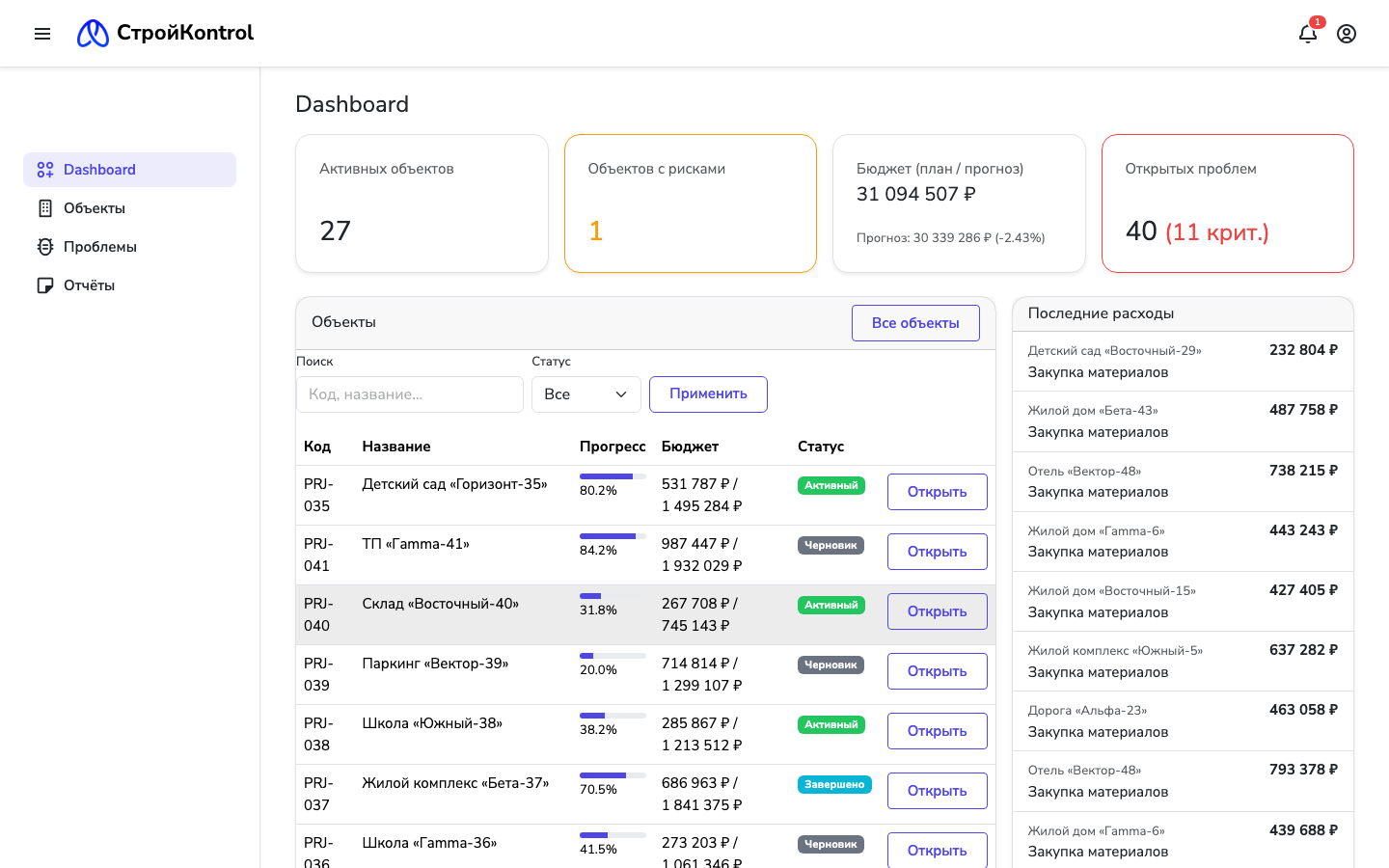Click the Активных объектов summary card
The width and height of the screenshot is (1389, 868).
tap(422, 203)
